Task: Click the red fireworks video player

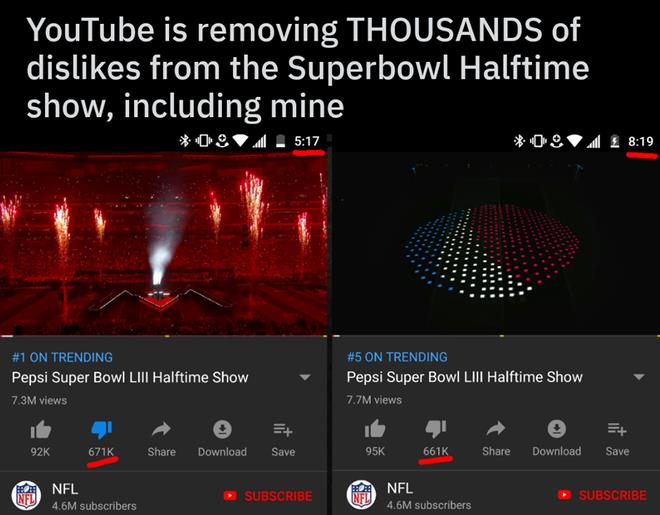Action: [163, 243]
